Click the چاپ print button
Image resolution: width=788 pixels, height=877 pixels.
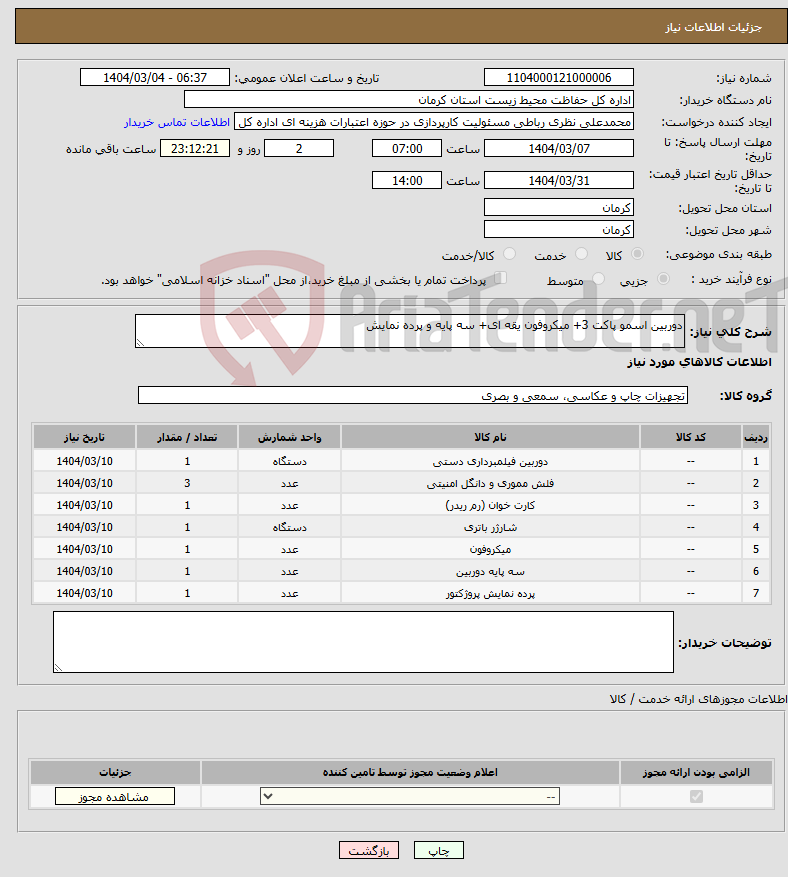click(439, 850)
